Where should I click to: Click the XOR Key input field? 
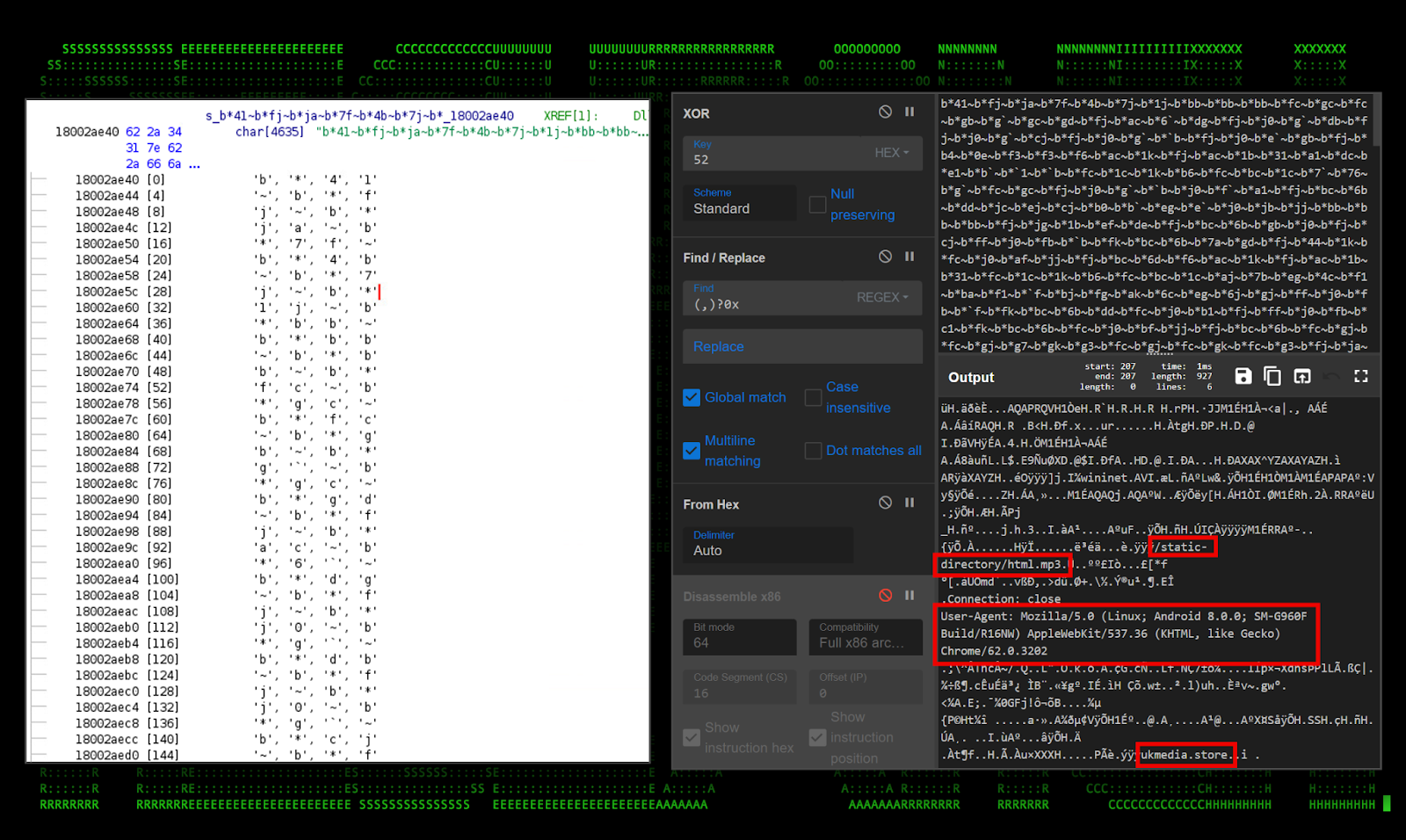773,159
